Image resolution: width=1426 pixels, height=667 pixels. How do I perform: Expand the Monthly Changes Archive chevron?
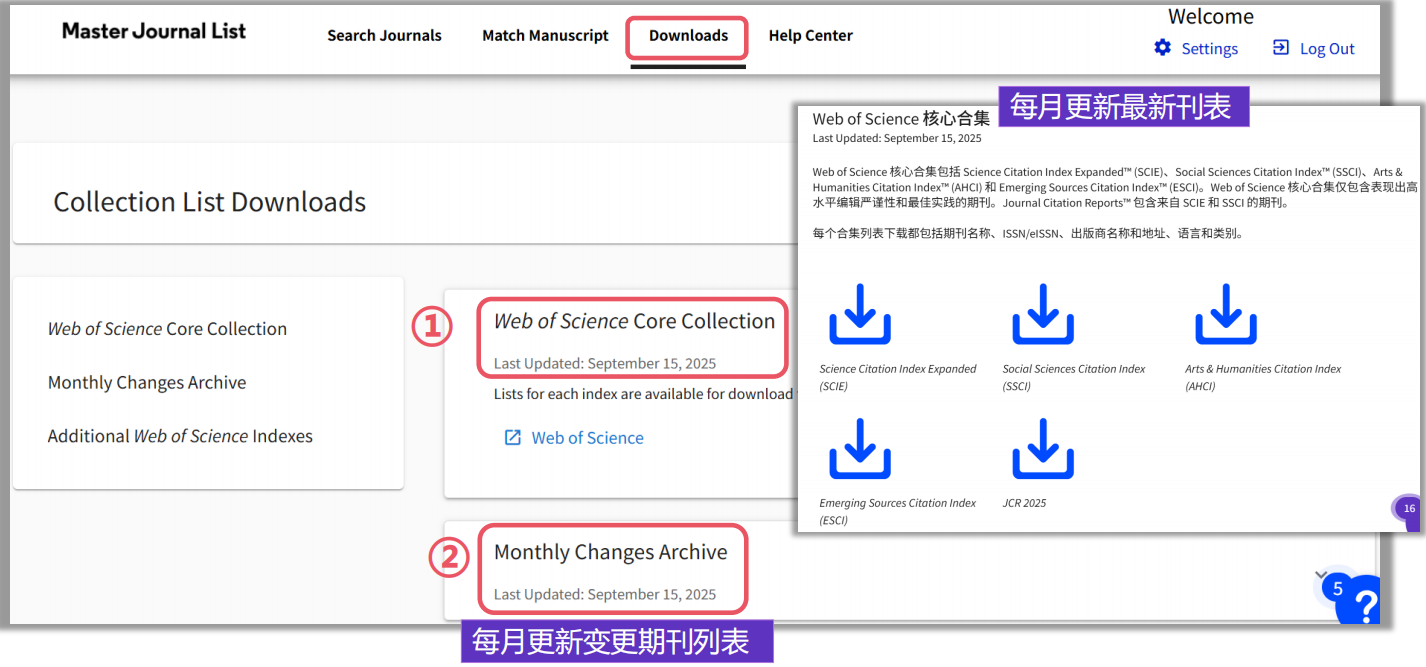coord(1321,575)
